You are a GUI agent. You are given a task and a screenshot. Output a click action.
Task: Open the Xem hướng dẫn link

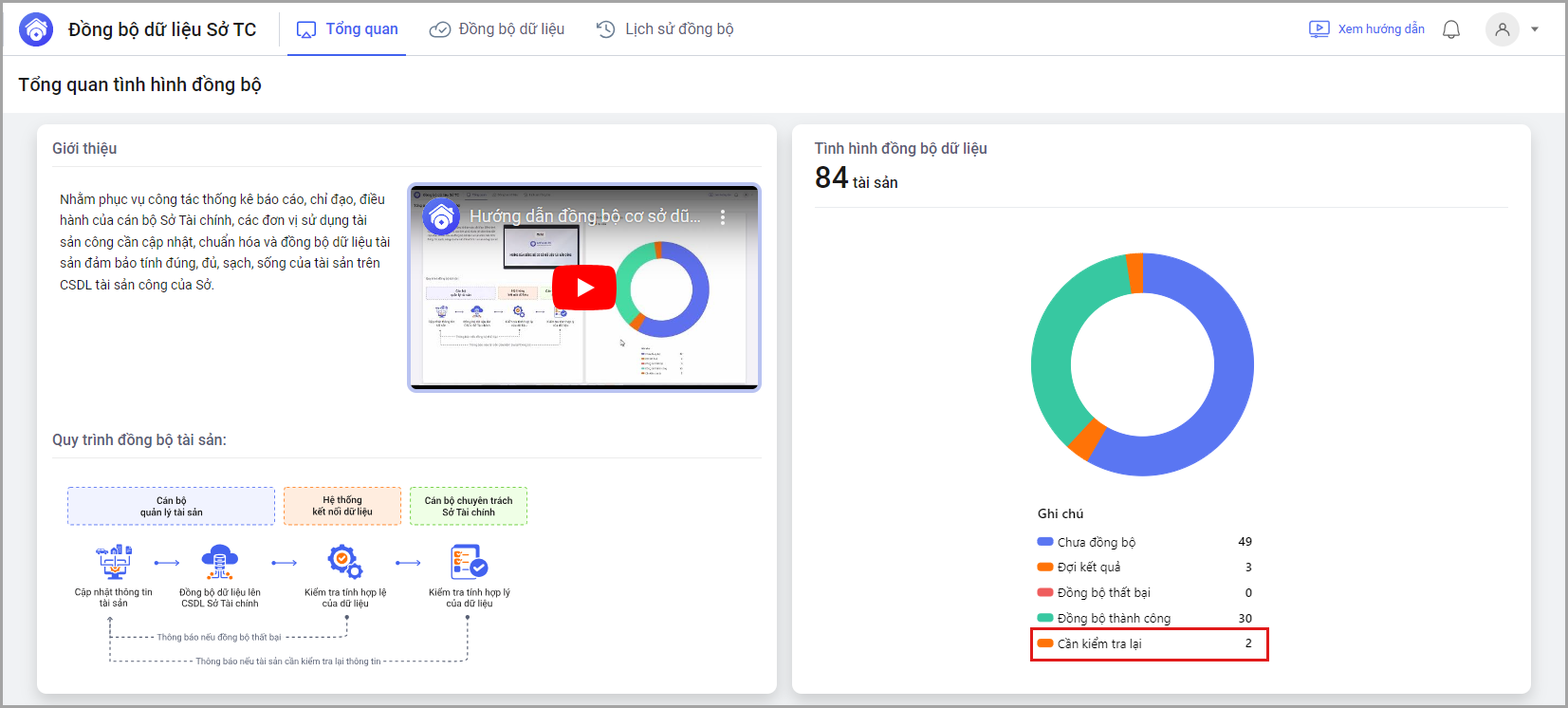pyautogui.click(x=1367, y=29)
